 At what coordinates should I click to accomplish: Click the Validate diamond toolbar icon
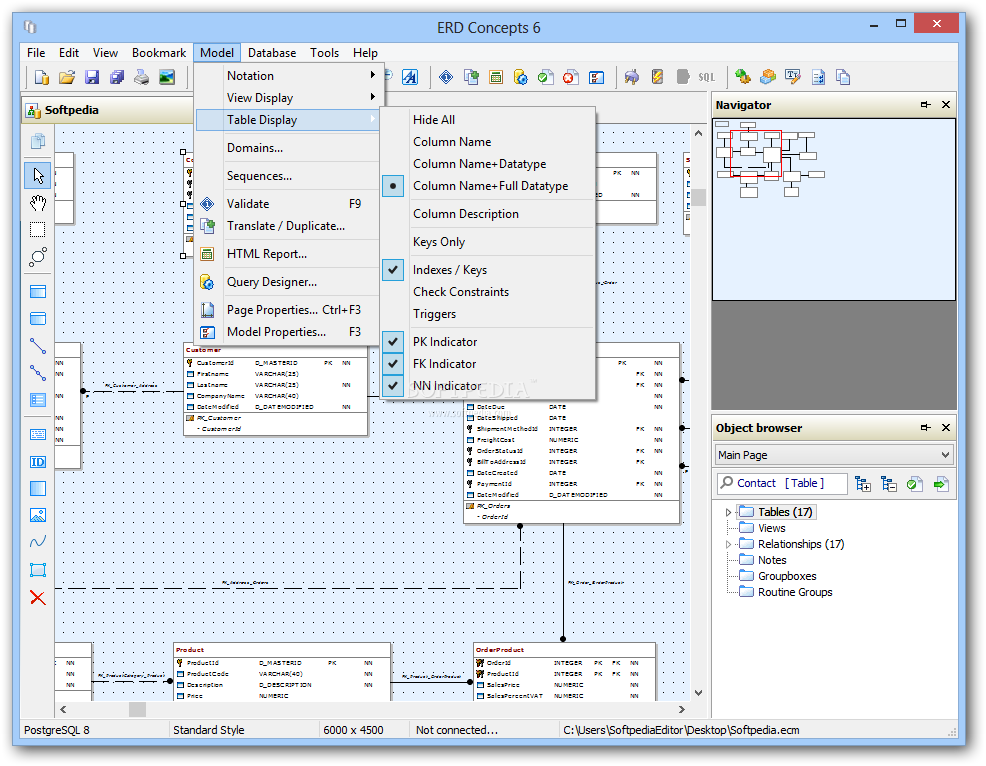[x=446, y=77]
